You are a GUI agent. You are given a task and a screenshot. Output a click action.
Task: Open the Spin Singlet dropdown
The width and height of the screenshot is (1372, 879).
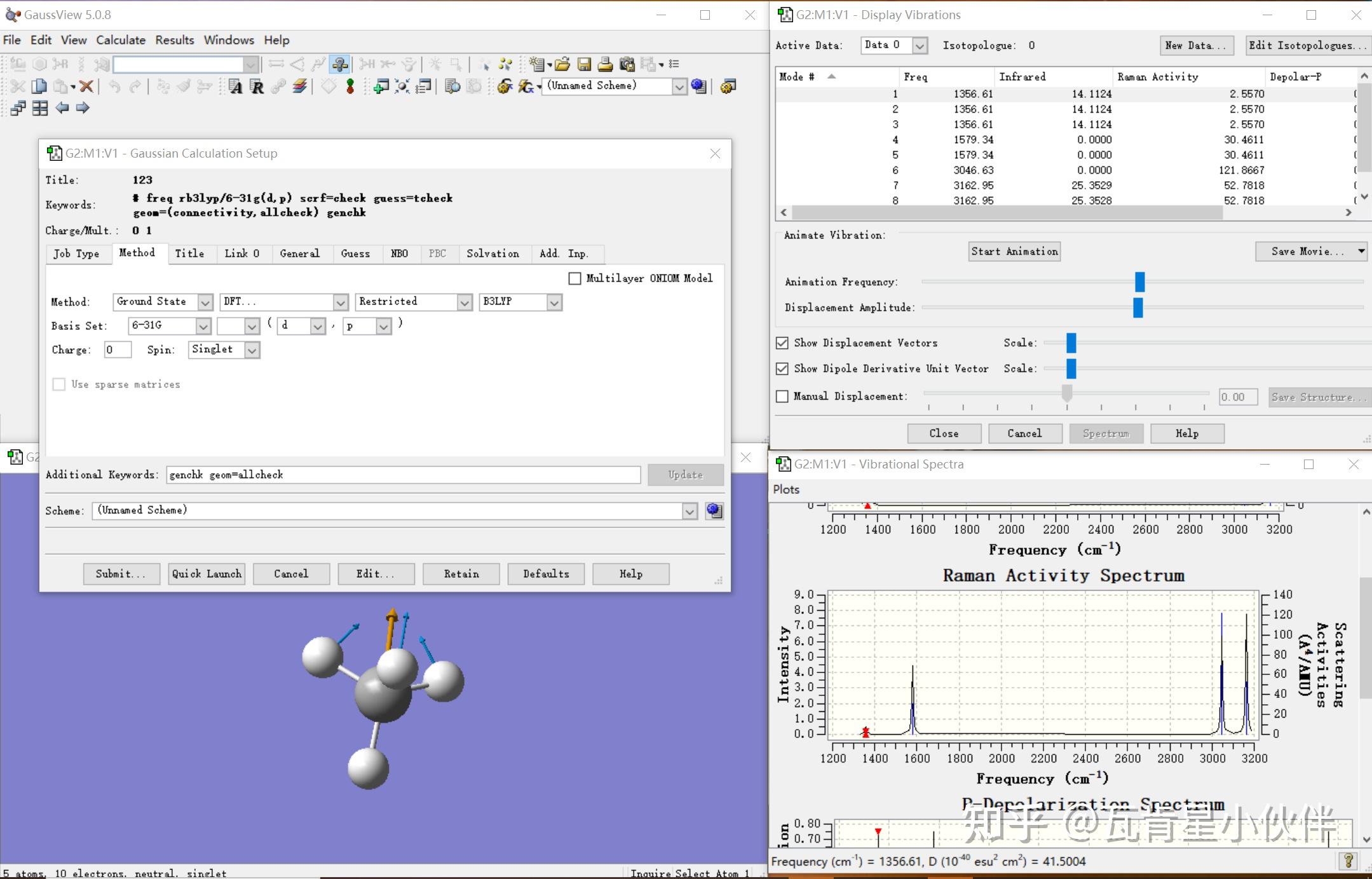252,350
